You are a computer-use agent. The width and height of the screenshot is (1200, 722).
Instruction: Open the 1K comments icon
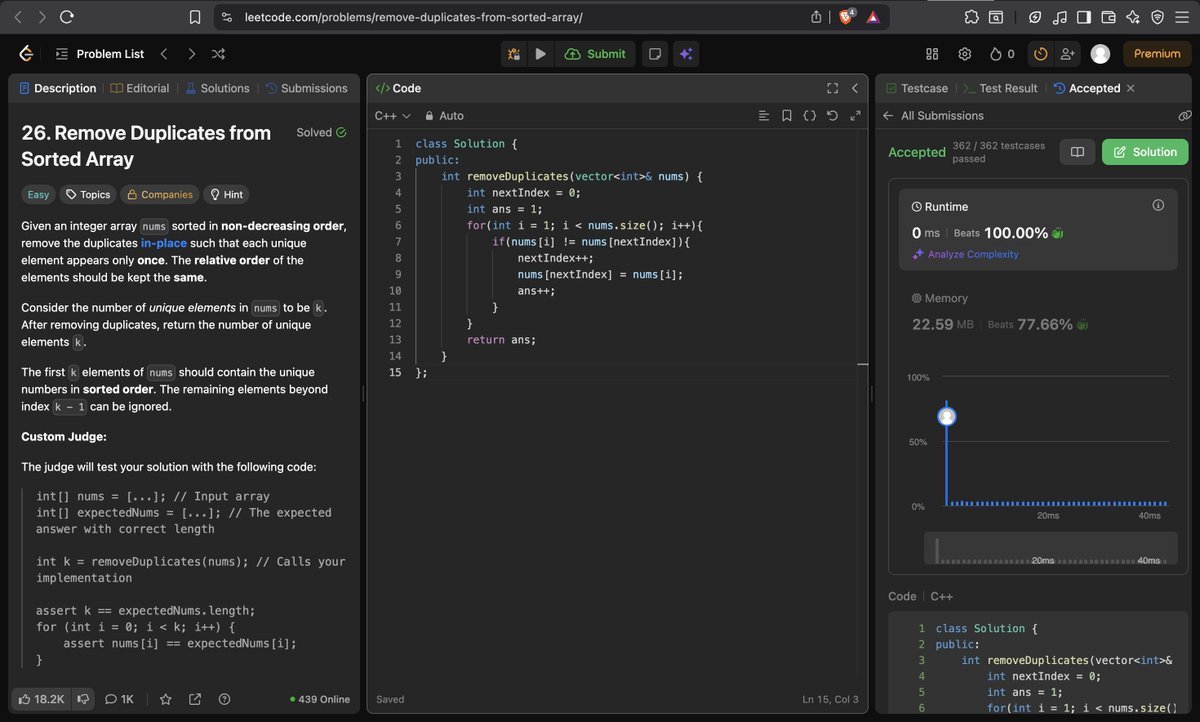(119, 699)
